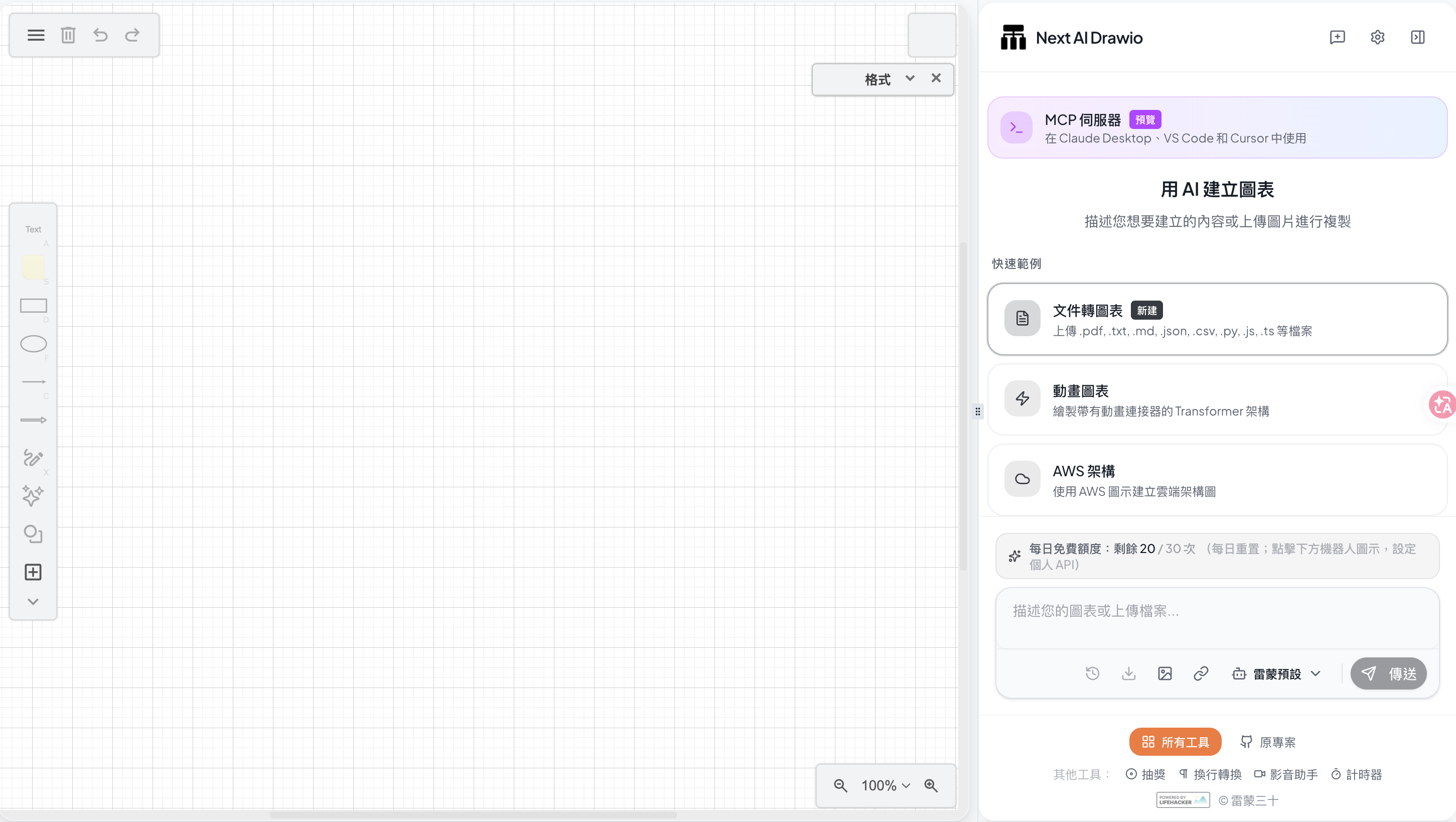This screenshot has width=1456, height=822.
Task: Select the freehand draw tool
Action: tap(33, 457)
